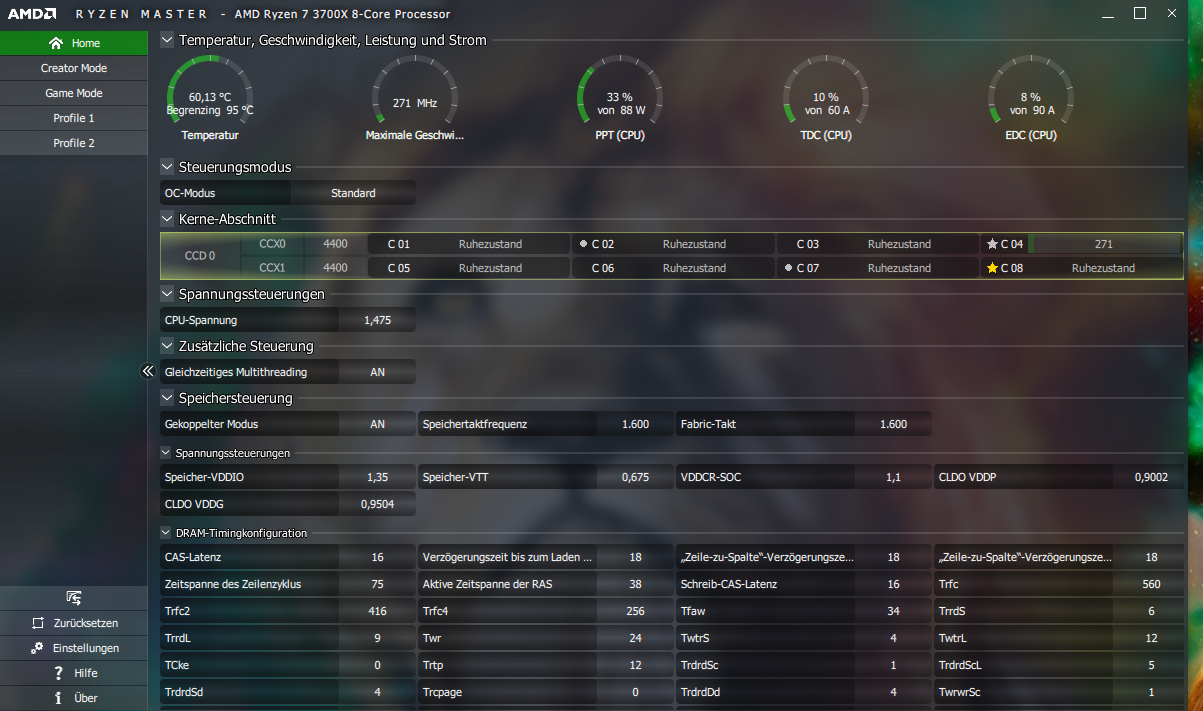Screen dimensions: 1203x711
Task: Click the Trfc2 value 416
Action: pos(377,611)
